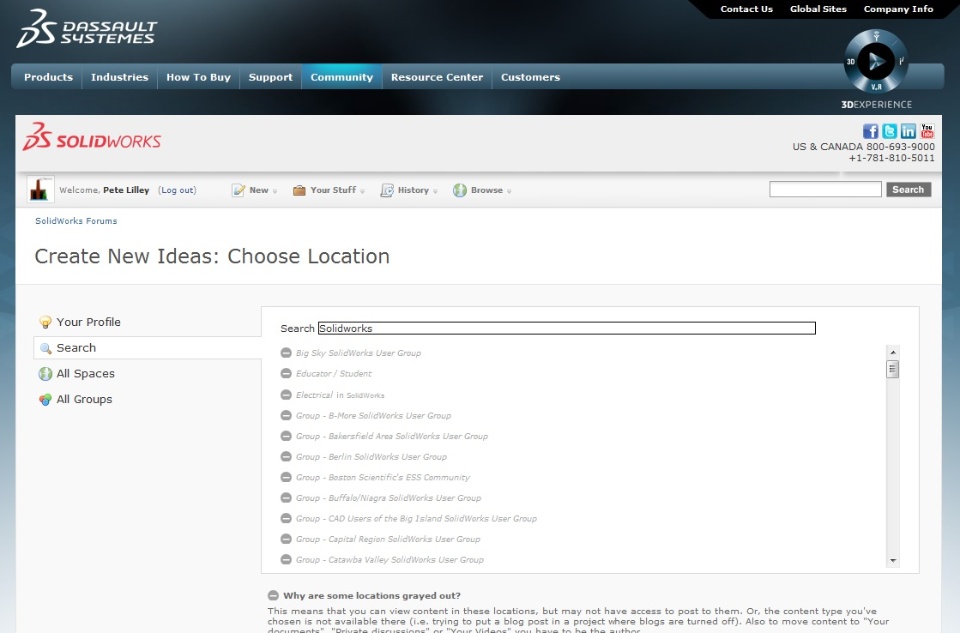Screen dimensions: 960x633
Task: Open the Industries menu
Action: point(119,77)
